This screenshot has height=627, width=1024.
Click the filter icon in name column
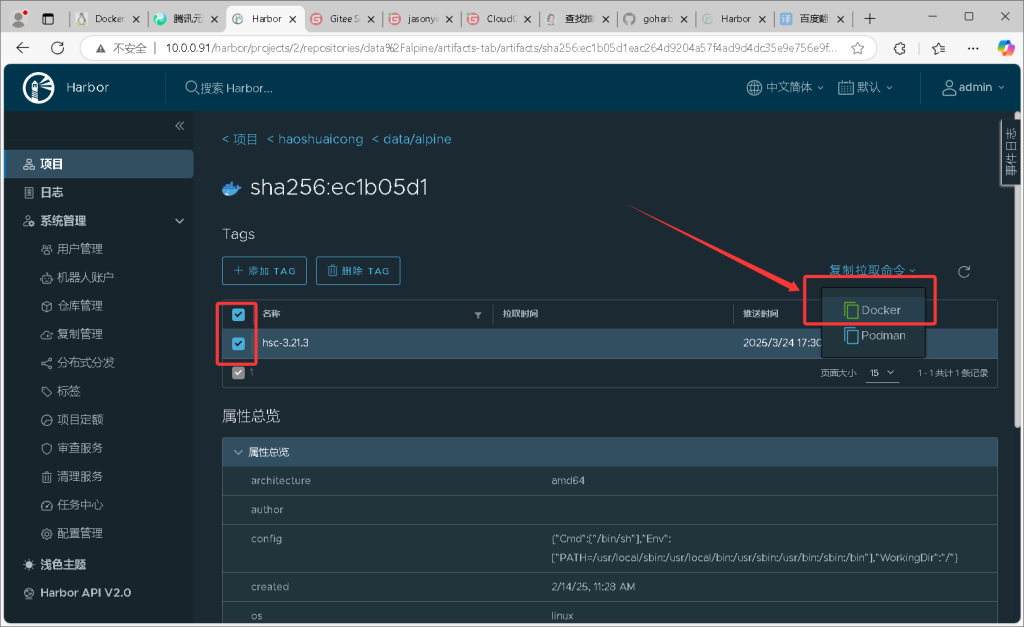click(x=477, y=315)
